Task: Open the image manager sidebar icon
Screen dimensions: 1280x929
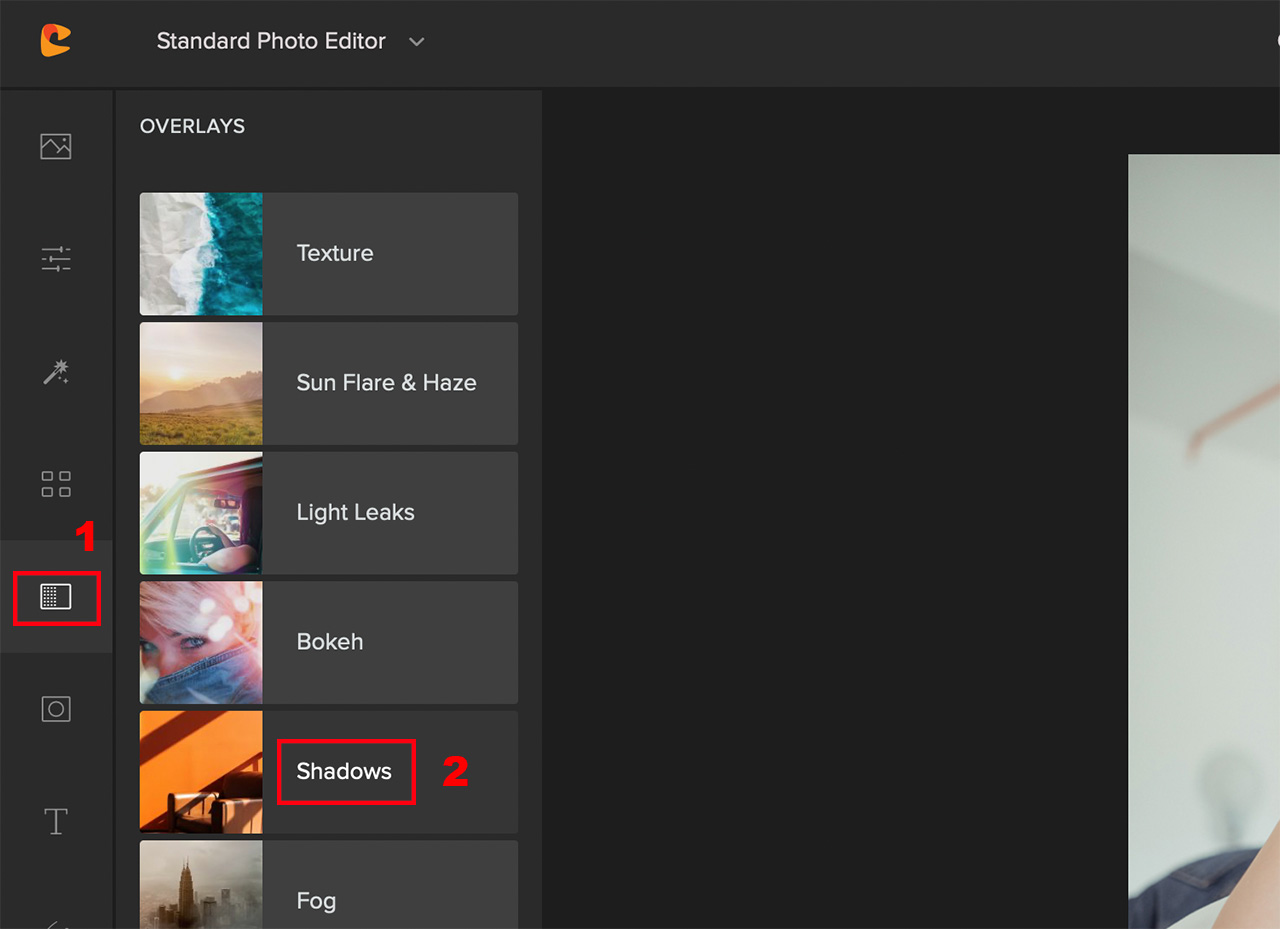Action: tap(56, 146)
